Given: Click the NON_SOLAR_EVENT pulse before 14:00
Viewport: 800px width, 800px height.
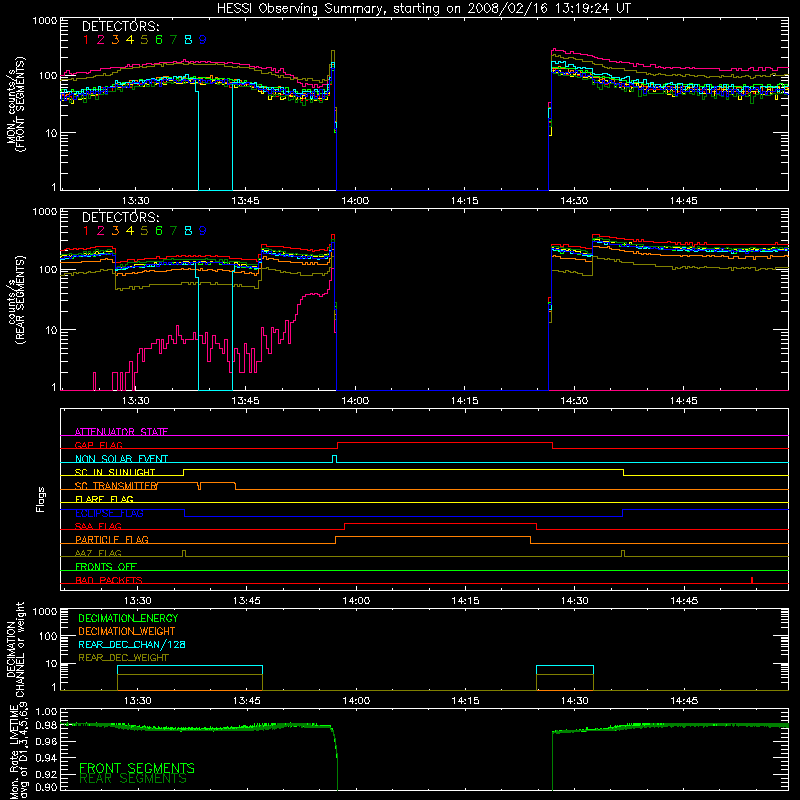Looking at the screenshot, I should [x=334, y=459].
